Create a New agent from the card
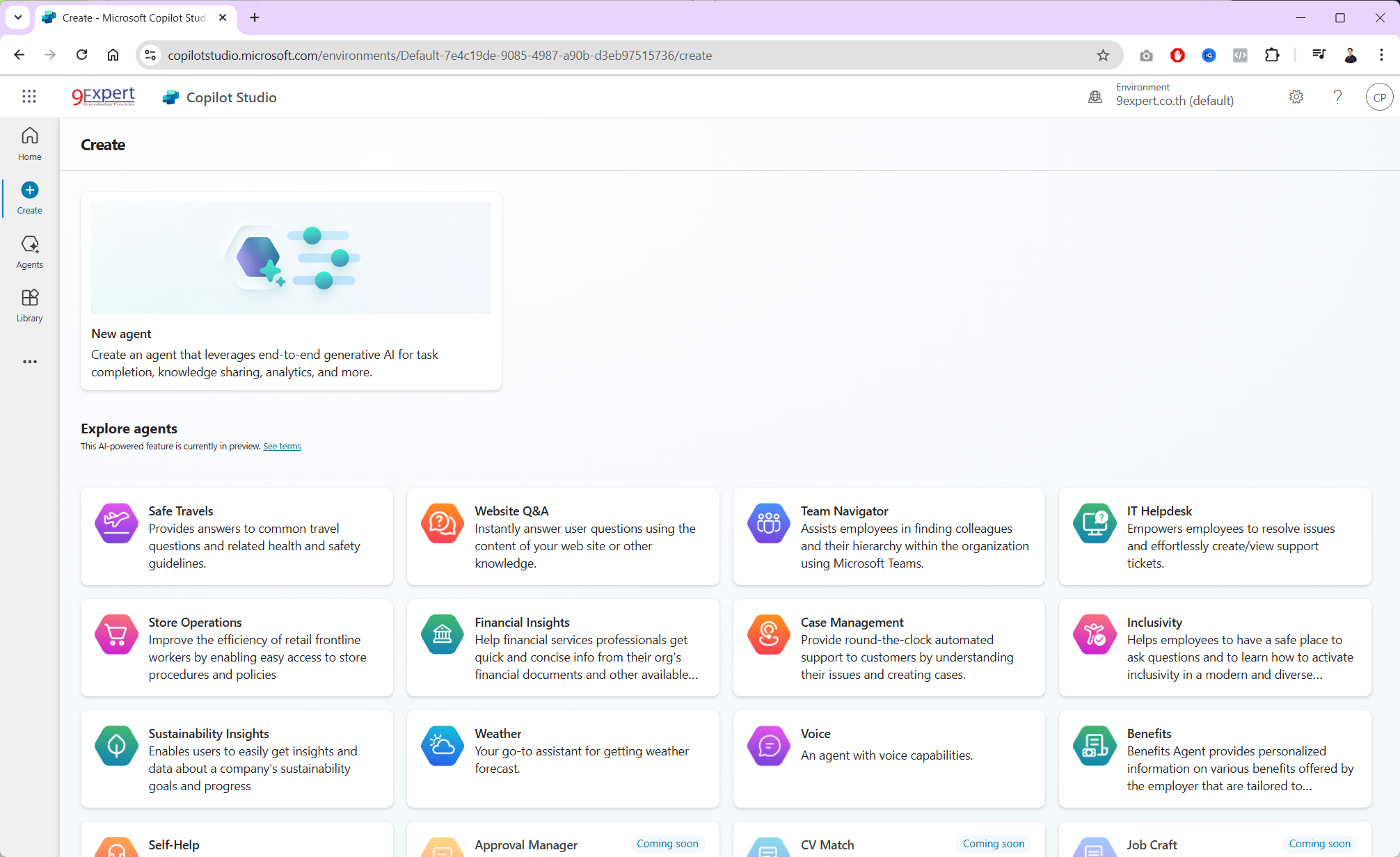1400x857 pixels. coord(290,291)
